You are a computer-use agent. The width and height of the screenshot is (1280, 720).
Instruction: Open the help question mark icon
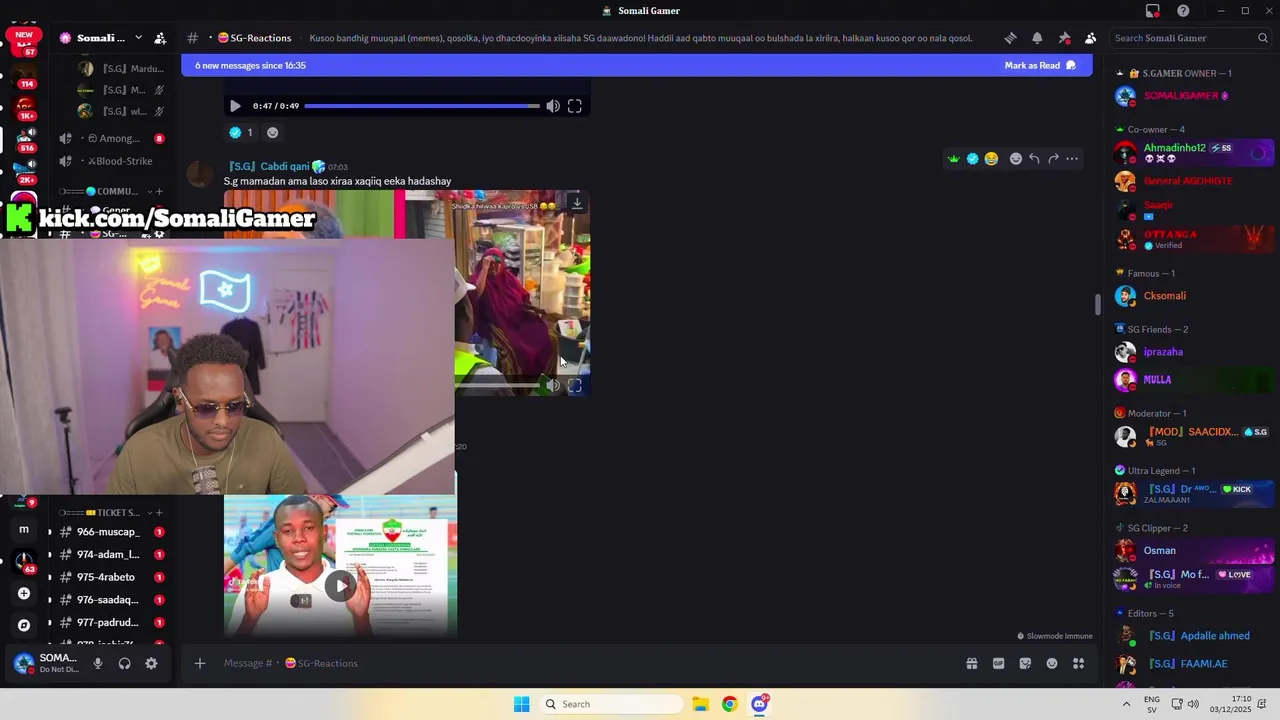(1183, 11)
